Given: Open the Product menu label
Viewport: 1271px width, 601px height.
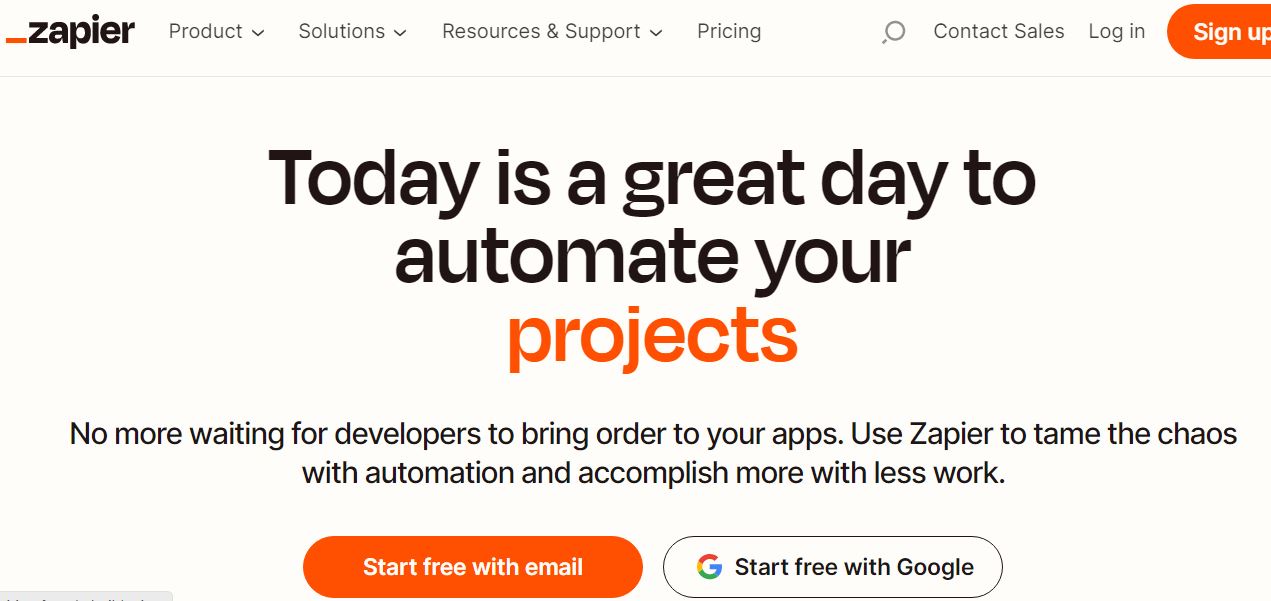Looking at the screenshot, I should point(205,32).
